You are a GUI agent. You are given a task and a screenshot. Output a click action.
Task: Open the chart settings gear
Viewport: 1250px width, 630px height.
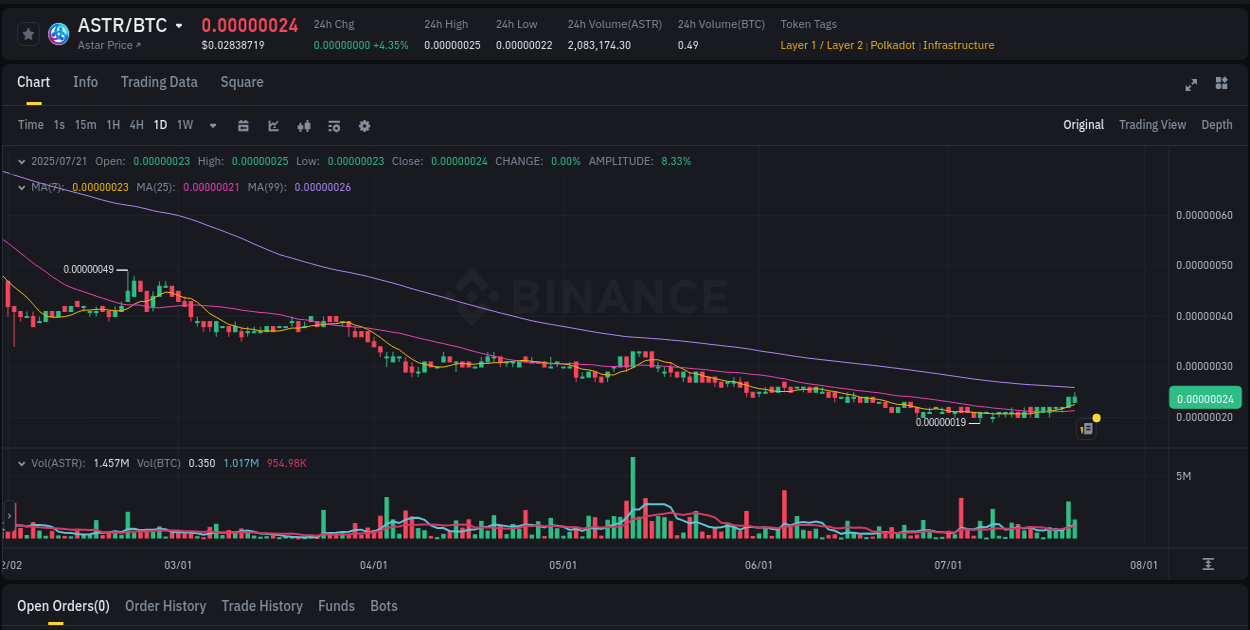point(364,125)
